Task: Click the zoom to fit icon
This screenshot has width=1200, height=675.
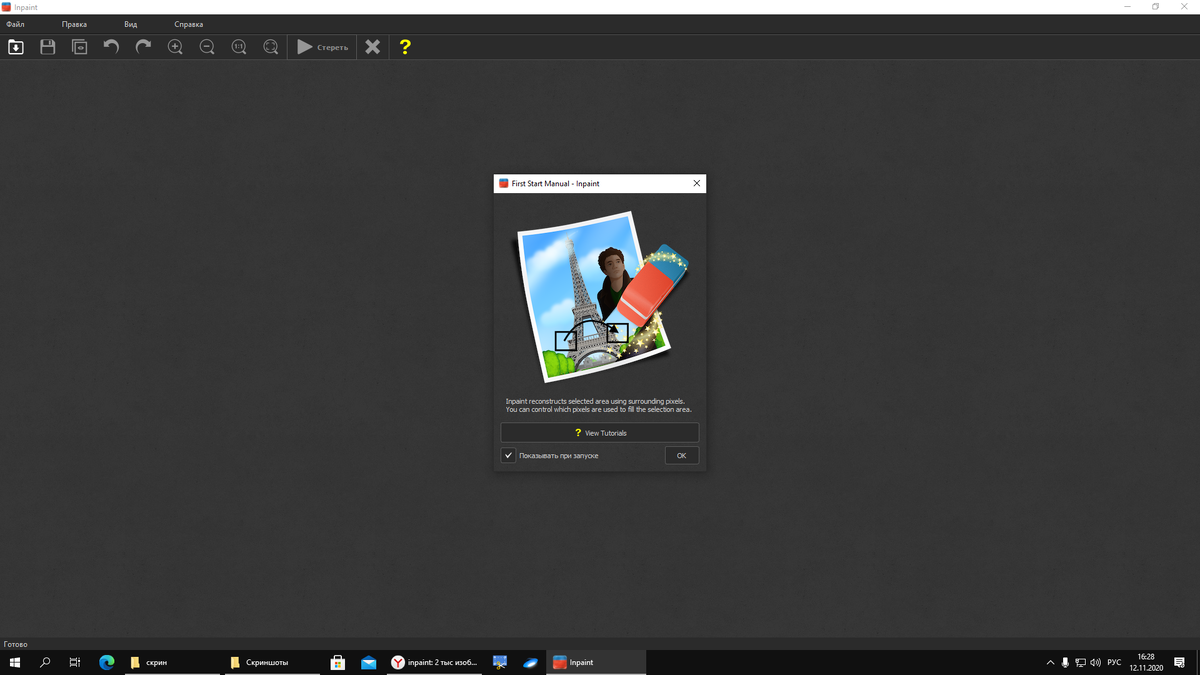Action: click(x=271, y=47)
